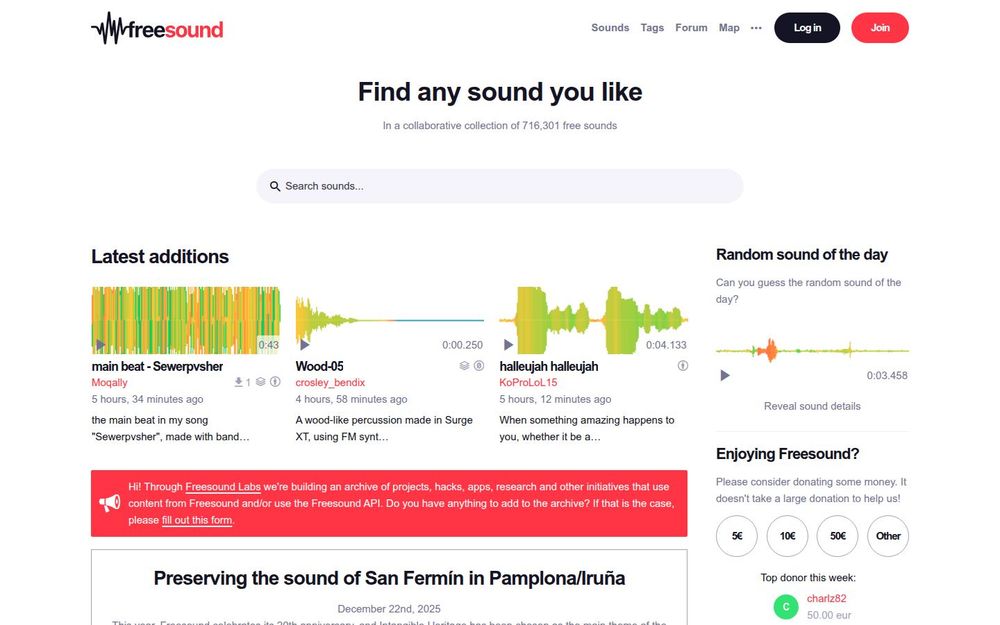Click halleujah halleujah waveform

tap(593, 320)
